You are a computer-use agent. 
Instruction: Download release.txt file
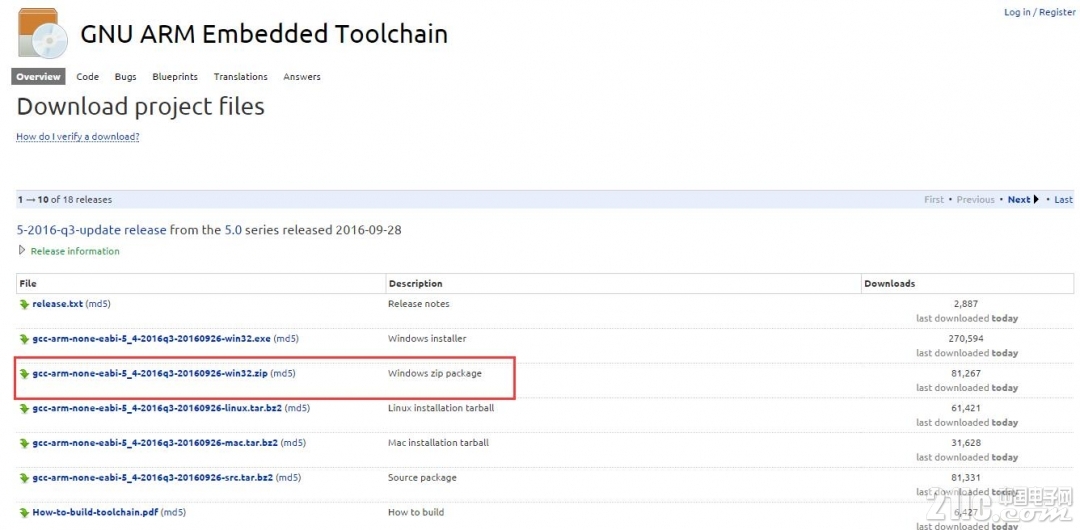click(x=58, y=304)
